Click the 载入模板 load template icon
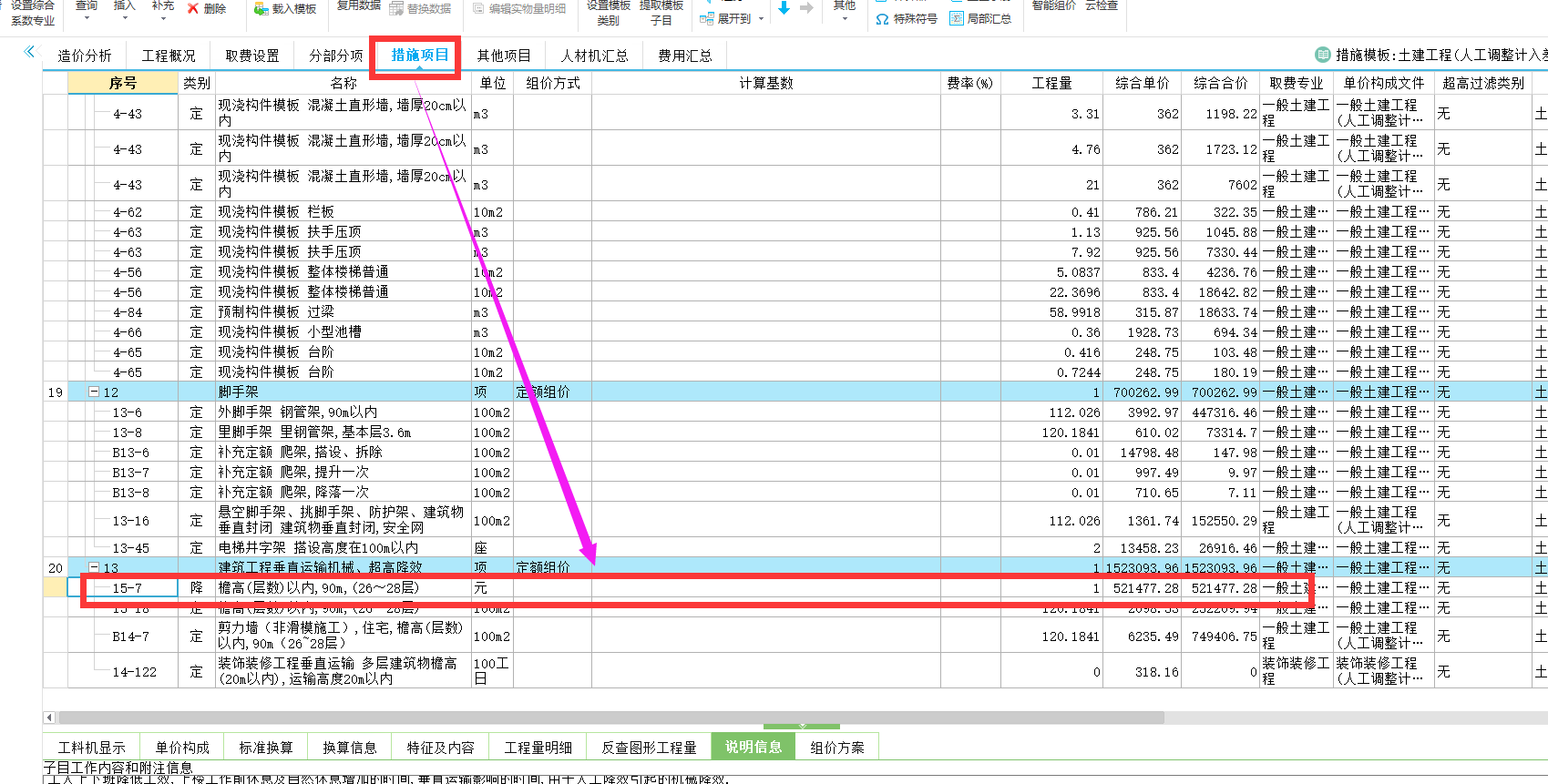This screenshot has height=784, width=1548. pyautogui.click(x=261, y=9)
